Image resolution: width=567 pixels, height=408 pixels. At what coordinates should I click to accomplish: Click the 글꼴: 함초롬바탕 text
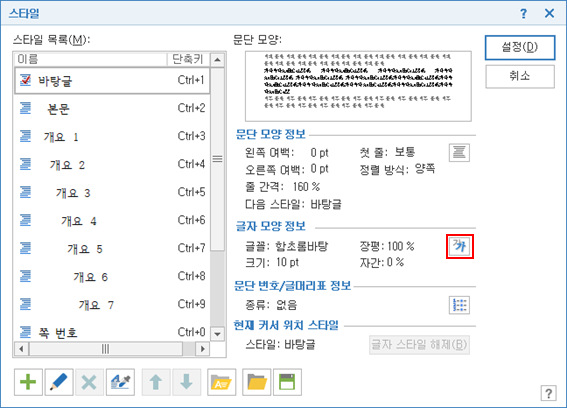tap(287, 246)
